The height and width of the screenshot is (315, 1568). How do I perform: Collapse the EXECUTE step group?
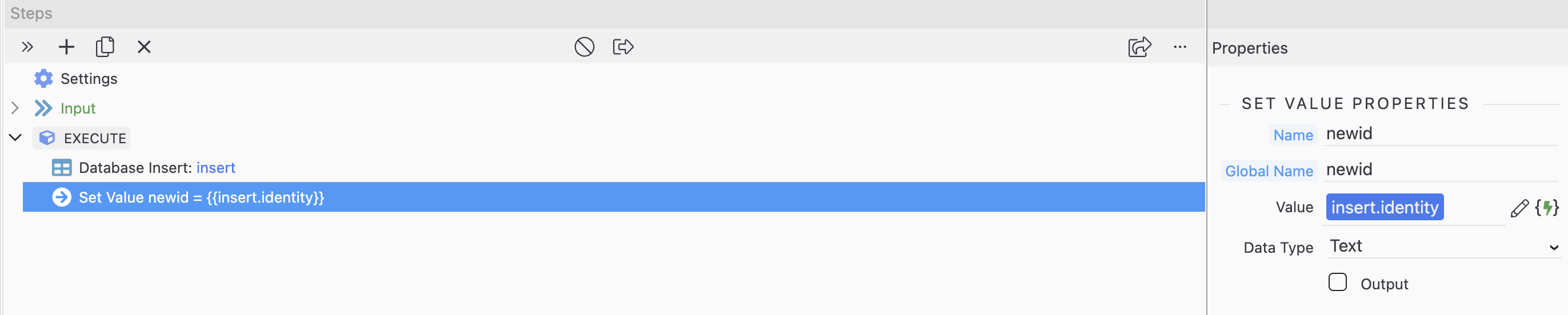15,138
